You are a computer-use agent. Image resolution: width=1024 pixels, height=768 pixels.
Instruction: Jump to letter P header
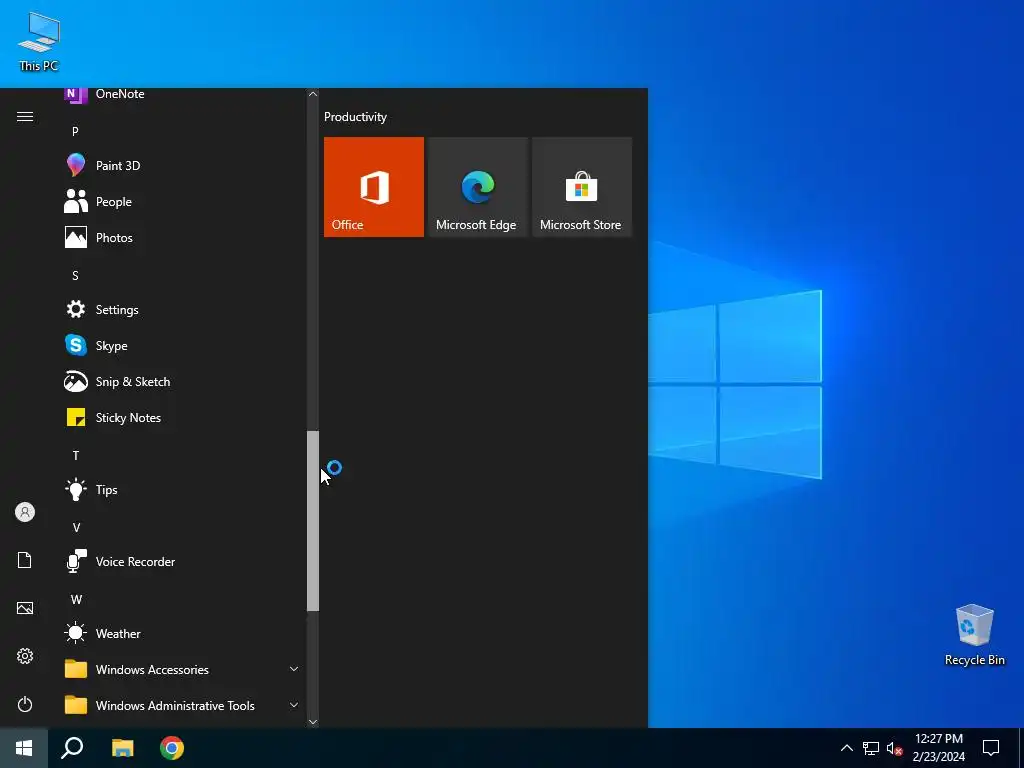point(75,132)
